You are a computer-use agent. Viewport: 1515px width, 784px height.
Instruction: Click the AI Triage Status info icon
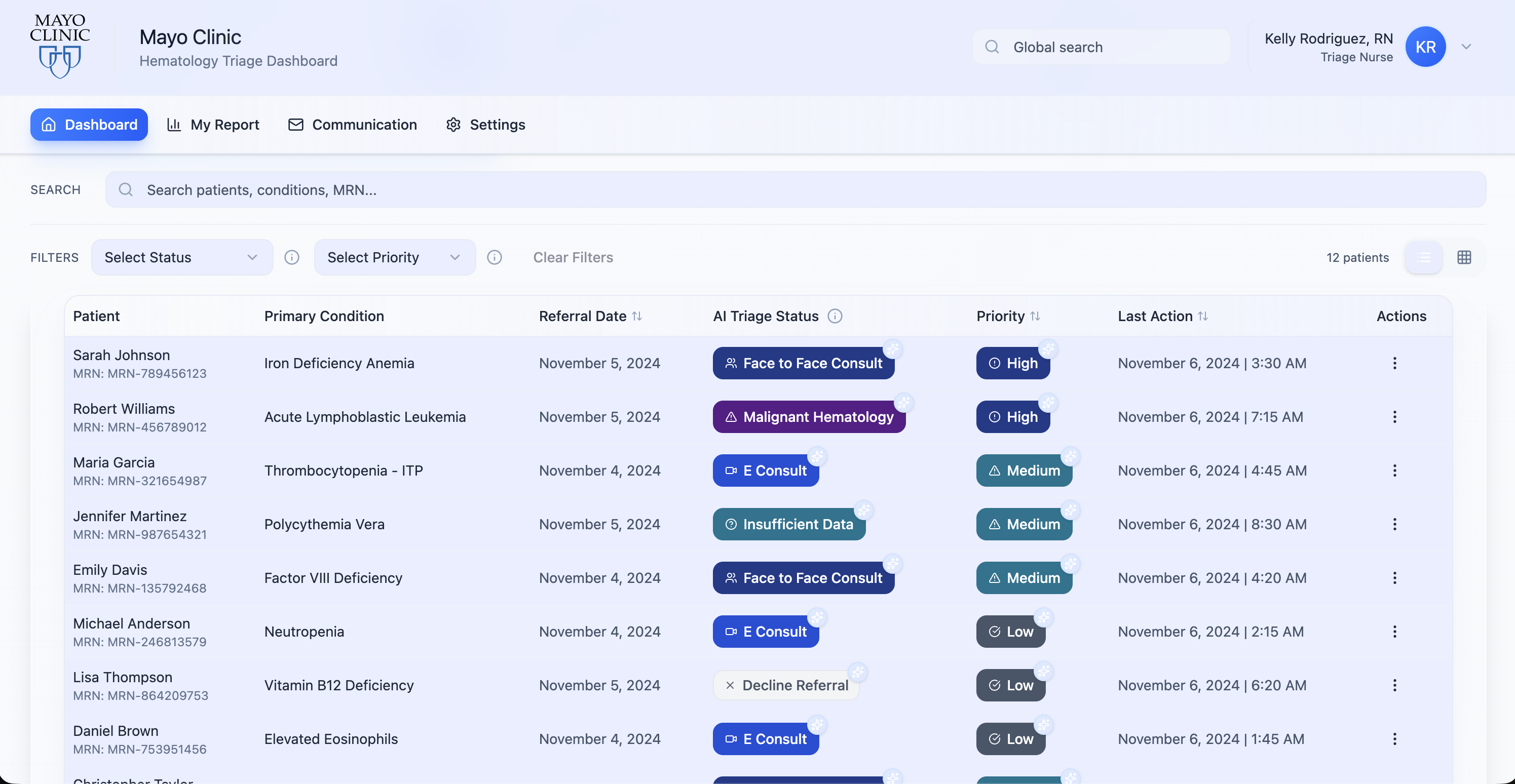pyautogui.click(x=835, y=316)
